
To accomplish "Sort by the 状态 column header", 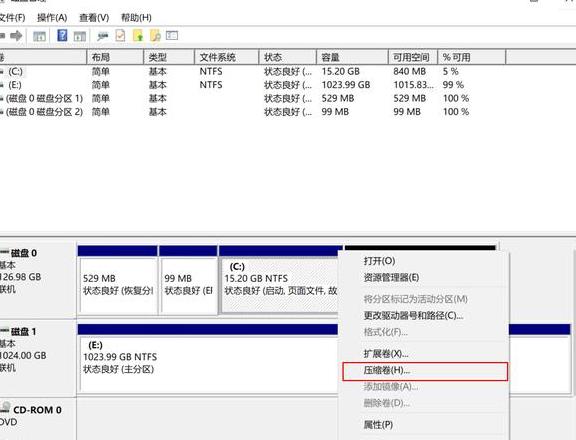I will pos(288,57).
